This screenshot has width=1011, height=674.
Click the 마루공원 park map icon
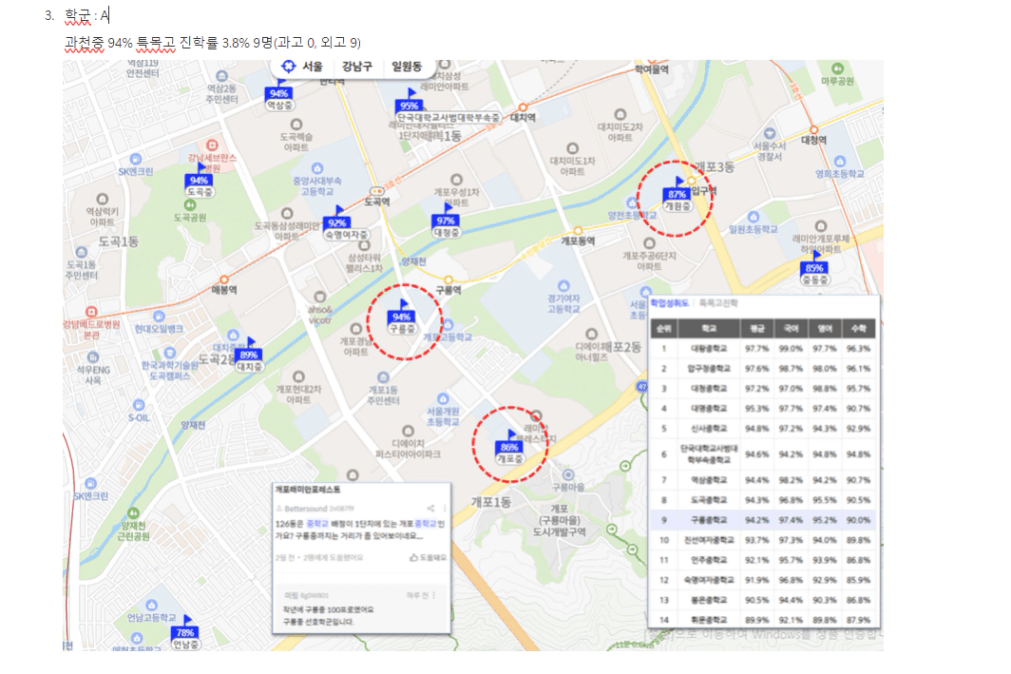pos(837,68)
